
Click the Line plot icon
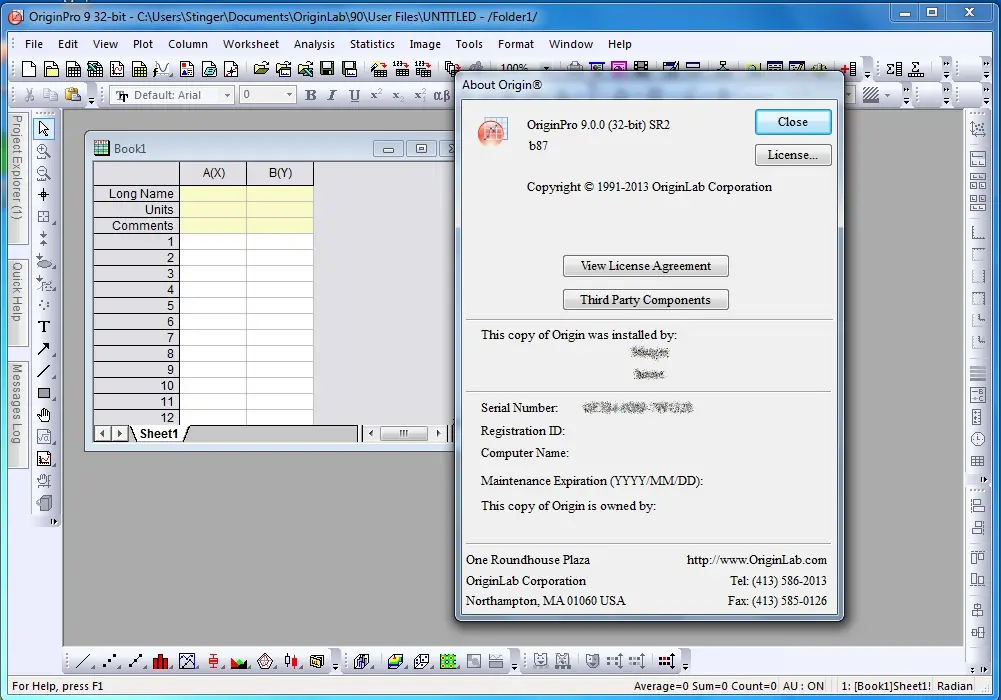(x=83, y=662)
